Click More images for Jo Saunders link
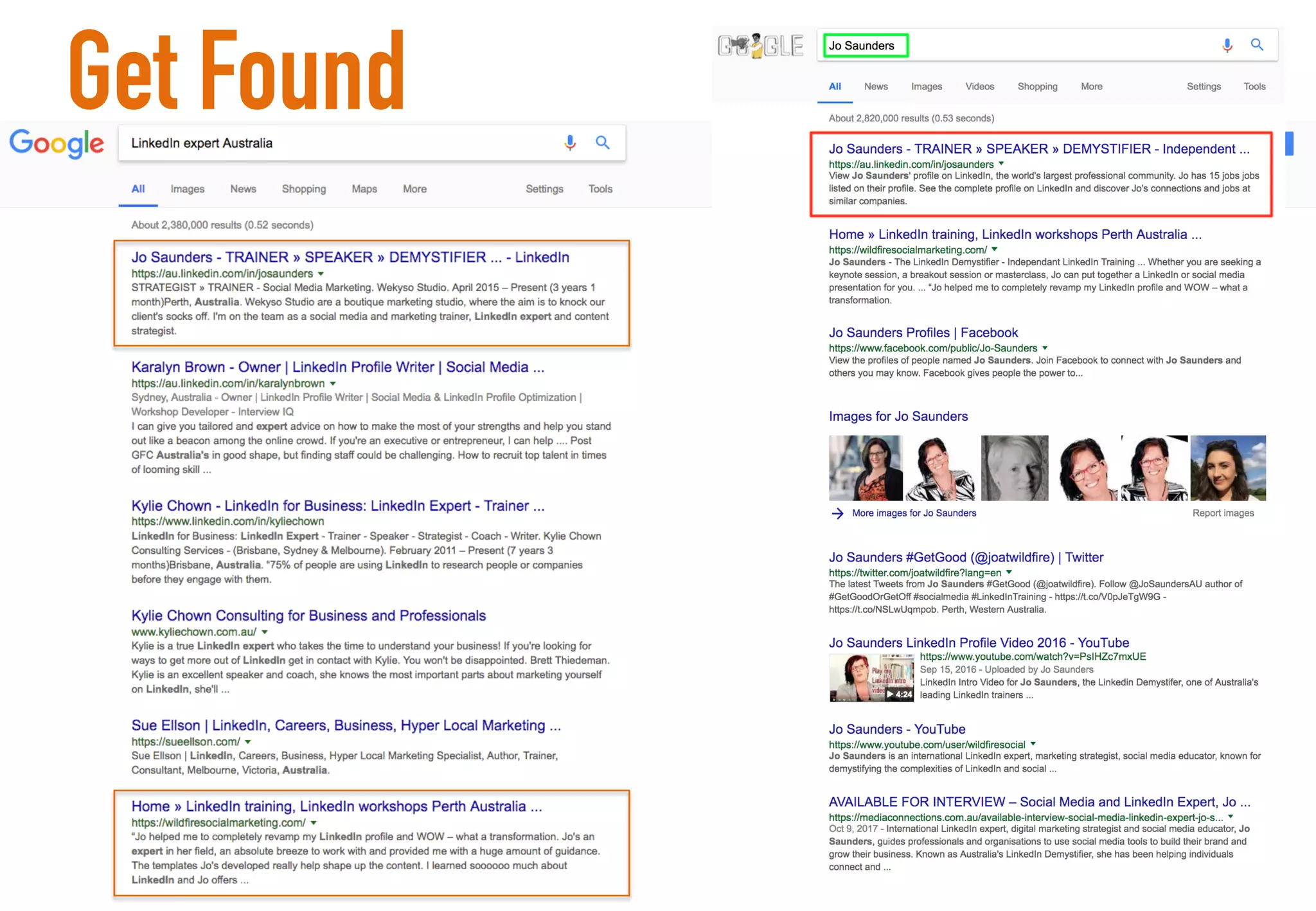The width and height of the screenshot is (1316, 911). [914, 513]
